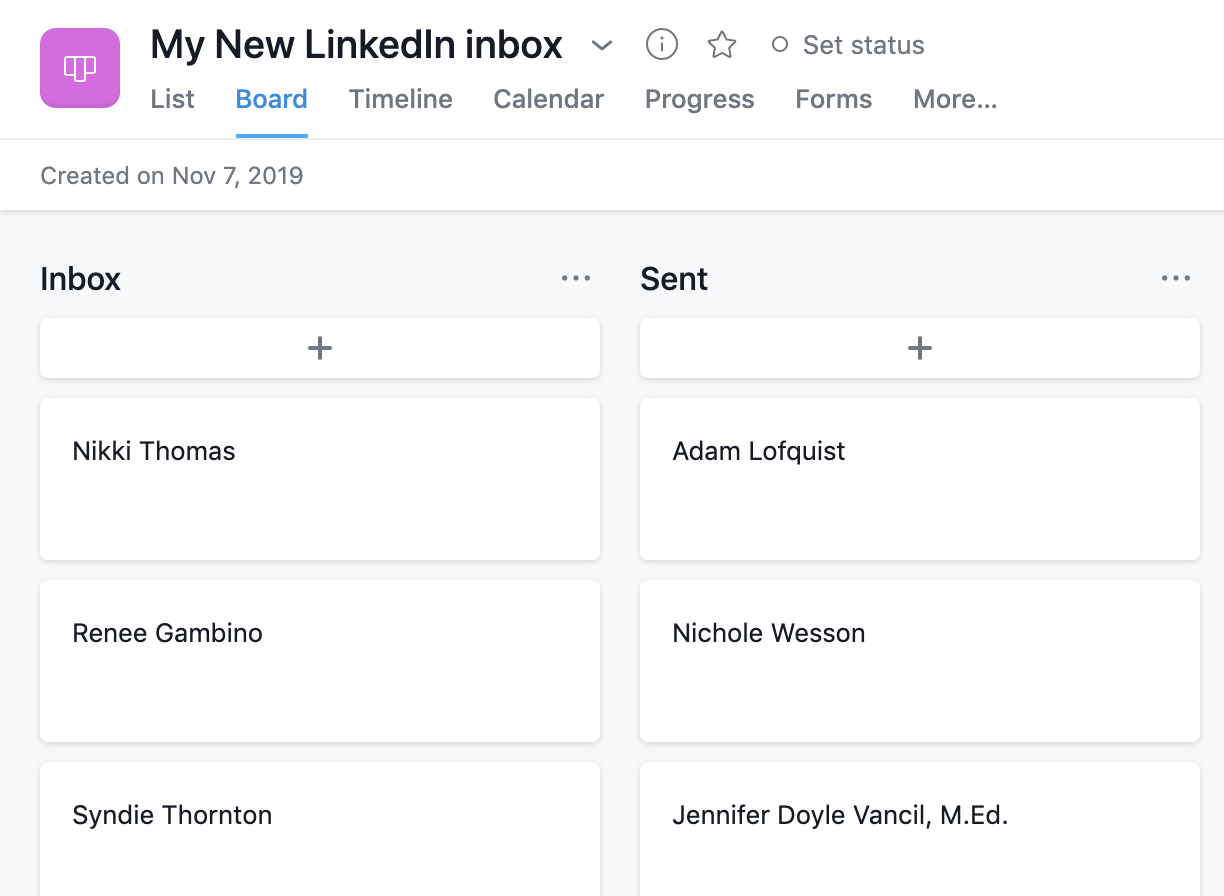Screen dimensions: 1224x896
Task: Click the Set status circle icon
Action: click(x=780, y=45)
